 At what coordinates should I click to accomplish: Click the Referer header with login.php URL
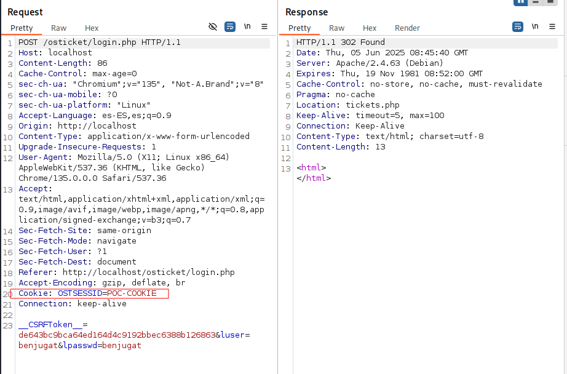pyautogui.click(x=127, y=273)
